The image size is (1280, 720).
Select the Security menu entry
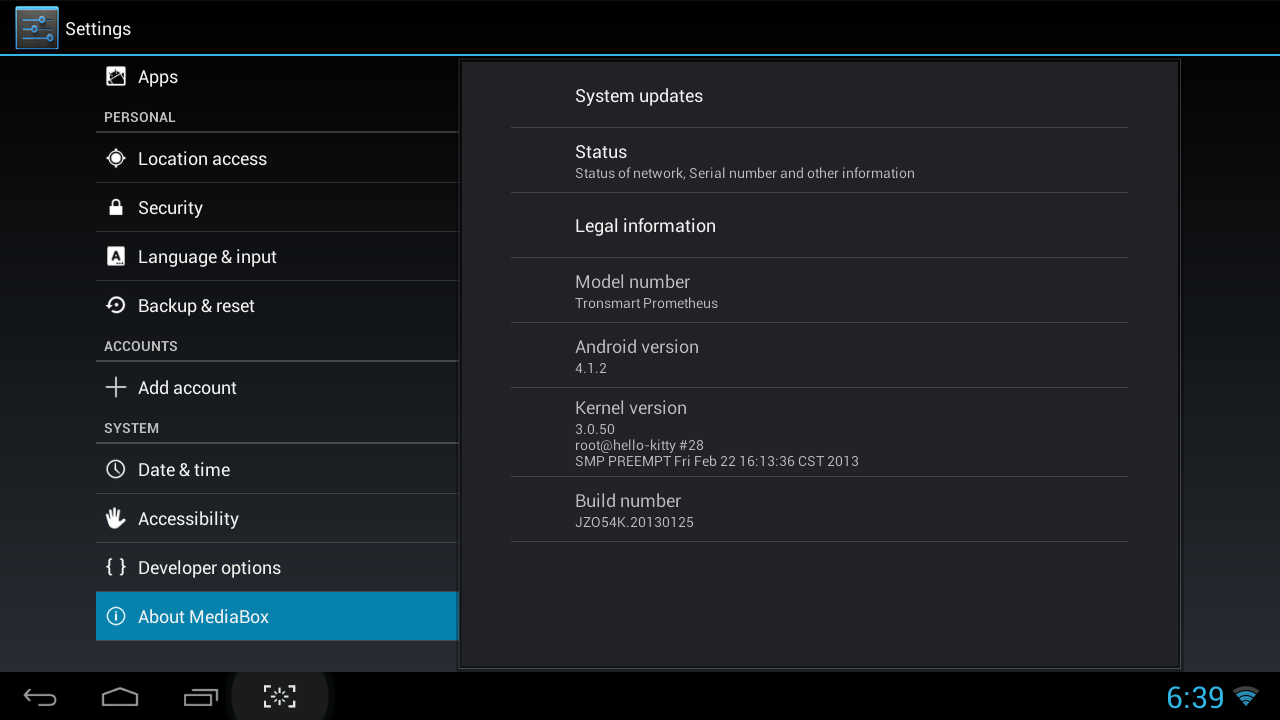277,207
